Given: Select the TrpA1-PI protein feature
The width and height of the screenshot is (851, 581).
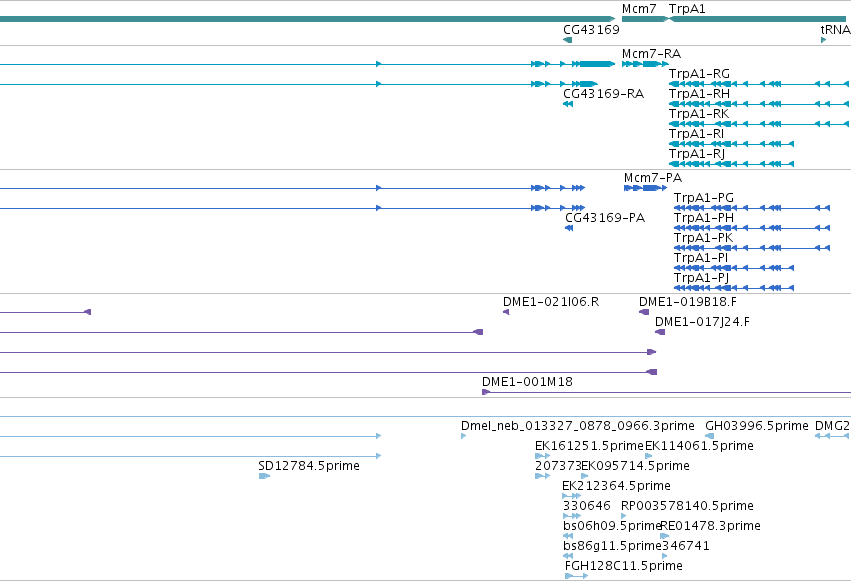Looking at the screenshot, I should pyautogui.click(x=734, y=268).
